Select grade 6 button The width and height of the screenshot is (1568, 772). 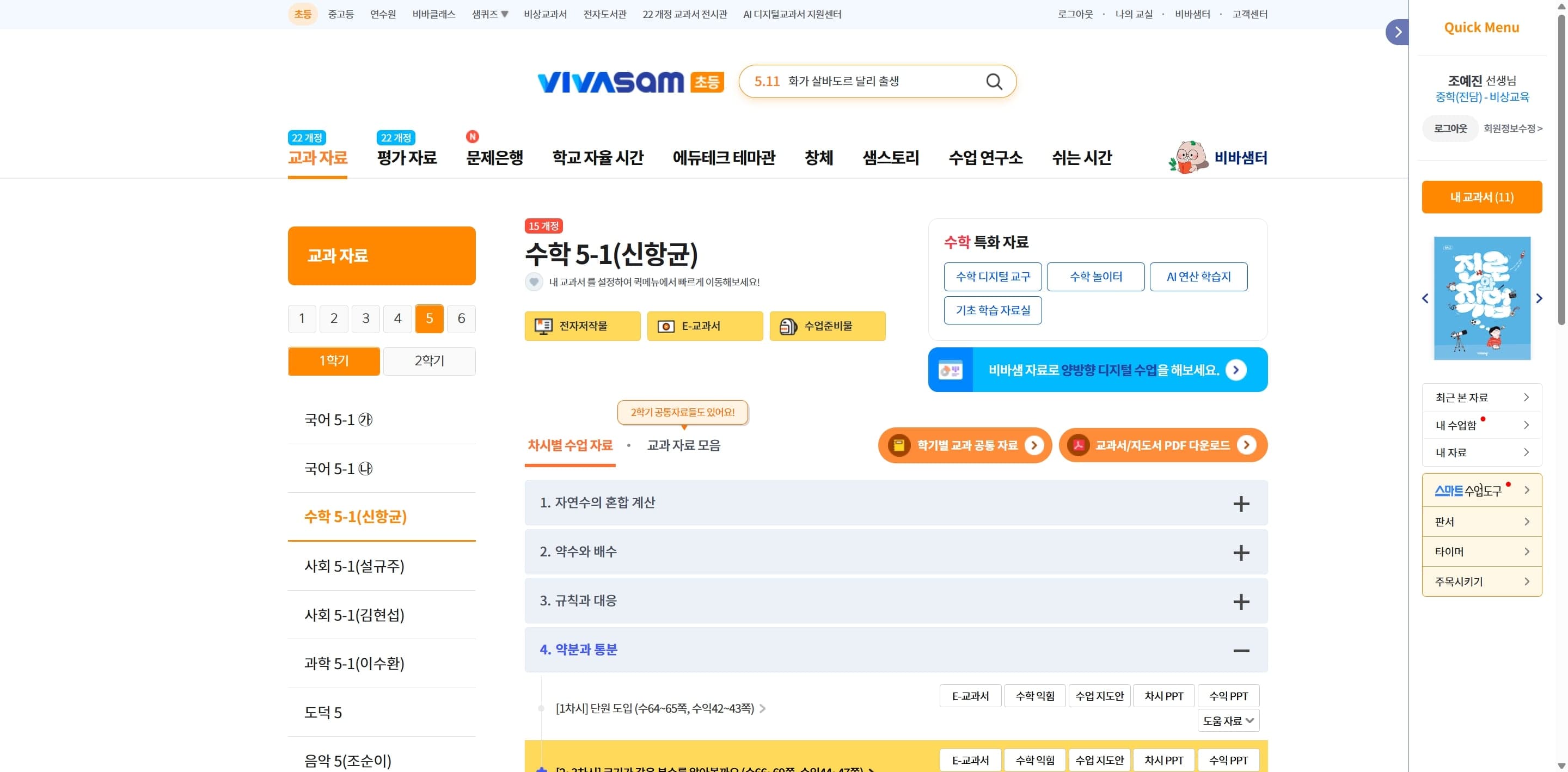461,318
